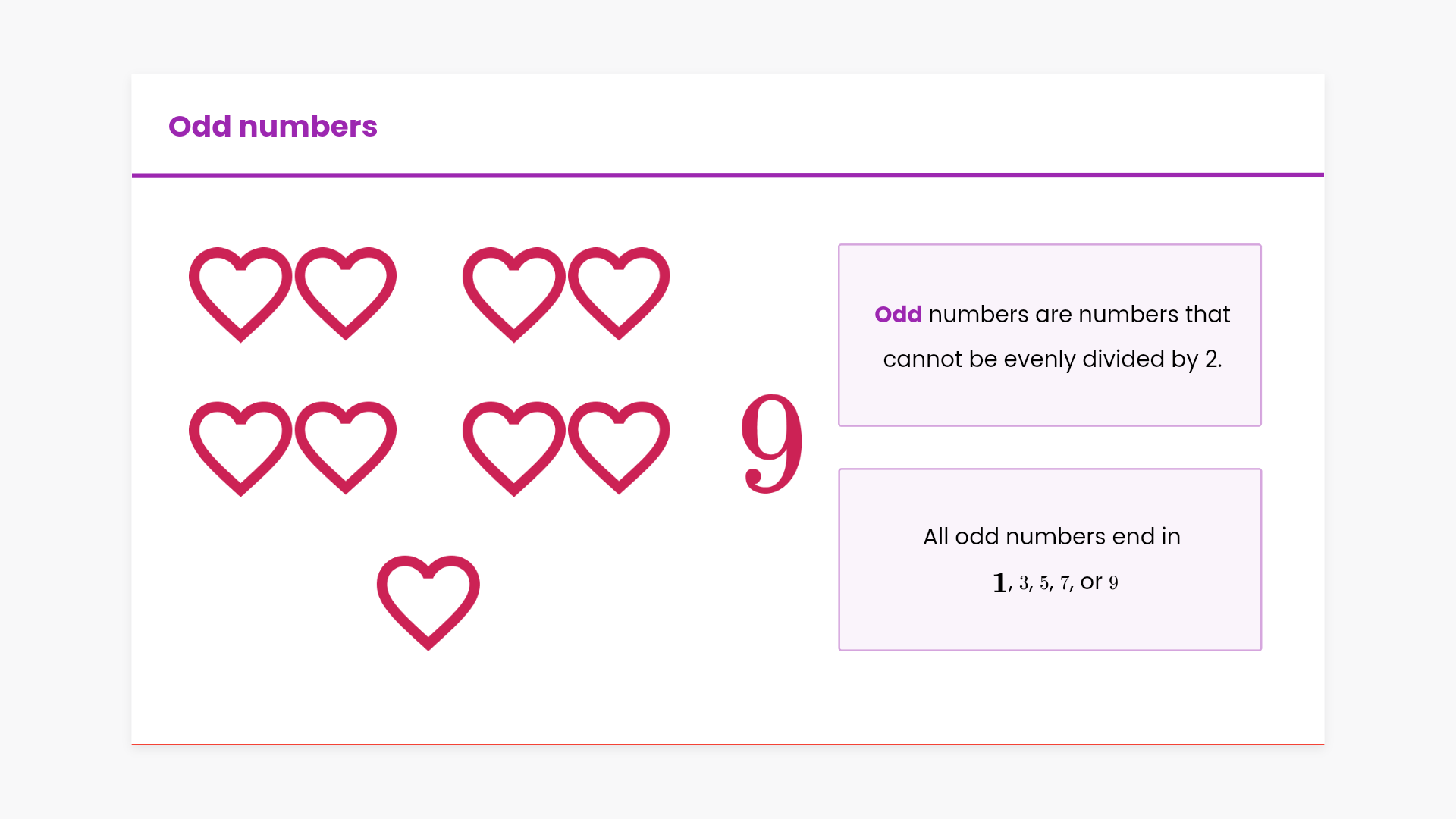Click the purple divider line under the title
The height and width of the screenshot is (819, 1456).
point(728,175)
